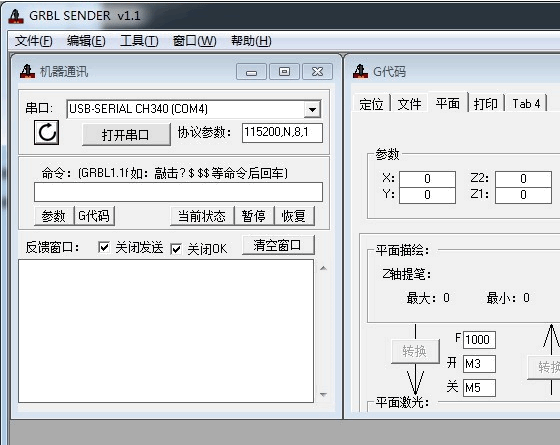Close the 机器通讯 window
Viewport: 560px width, 445px height.
tap(318, 72)
